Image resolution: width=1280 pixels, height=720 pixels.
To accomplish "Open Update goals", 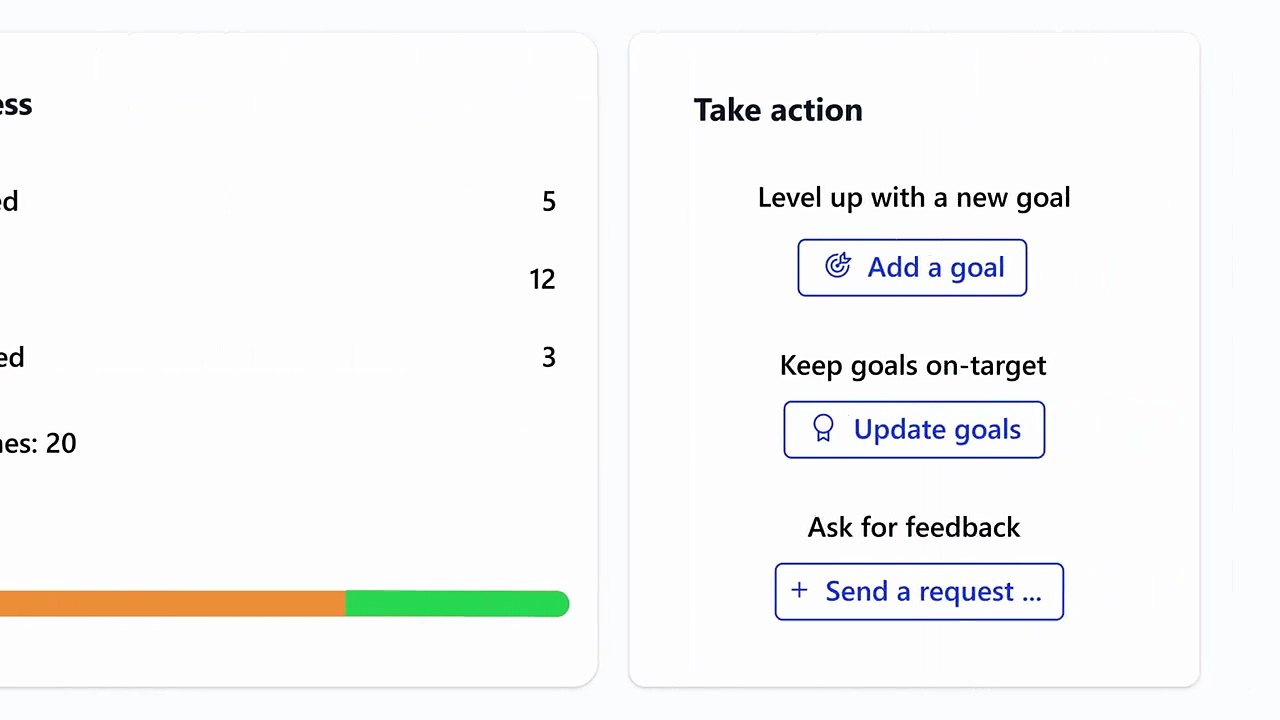I will (914, 430).
